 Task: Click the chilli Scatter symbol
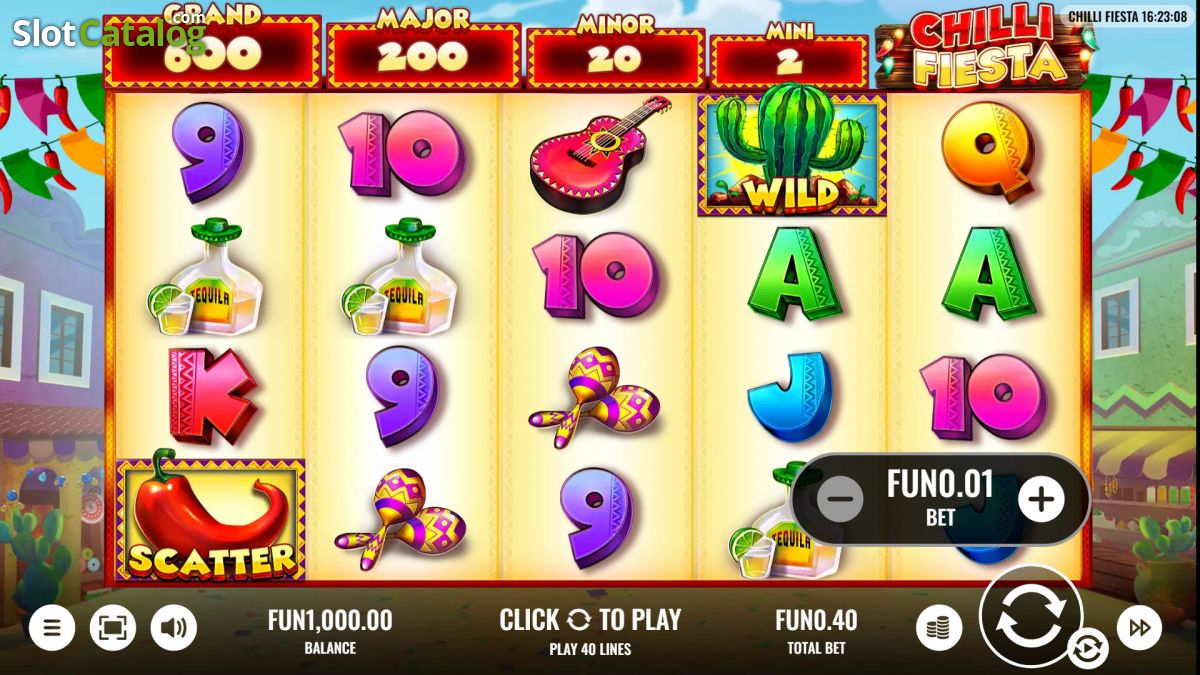click(x=211, y=519)
